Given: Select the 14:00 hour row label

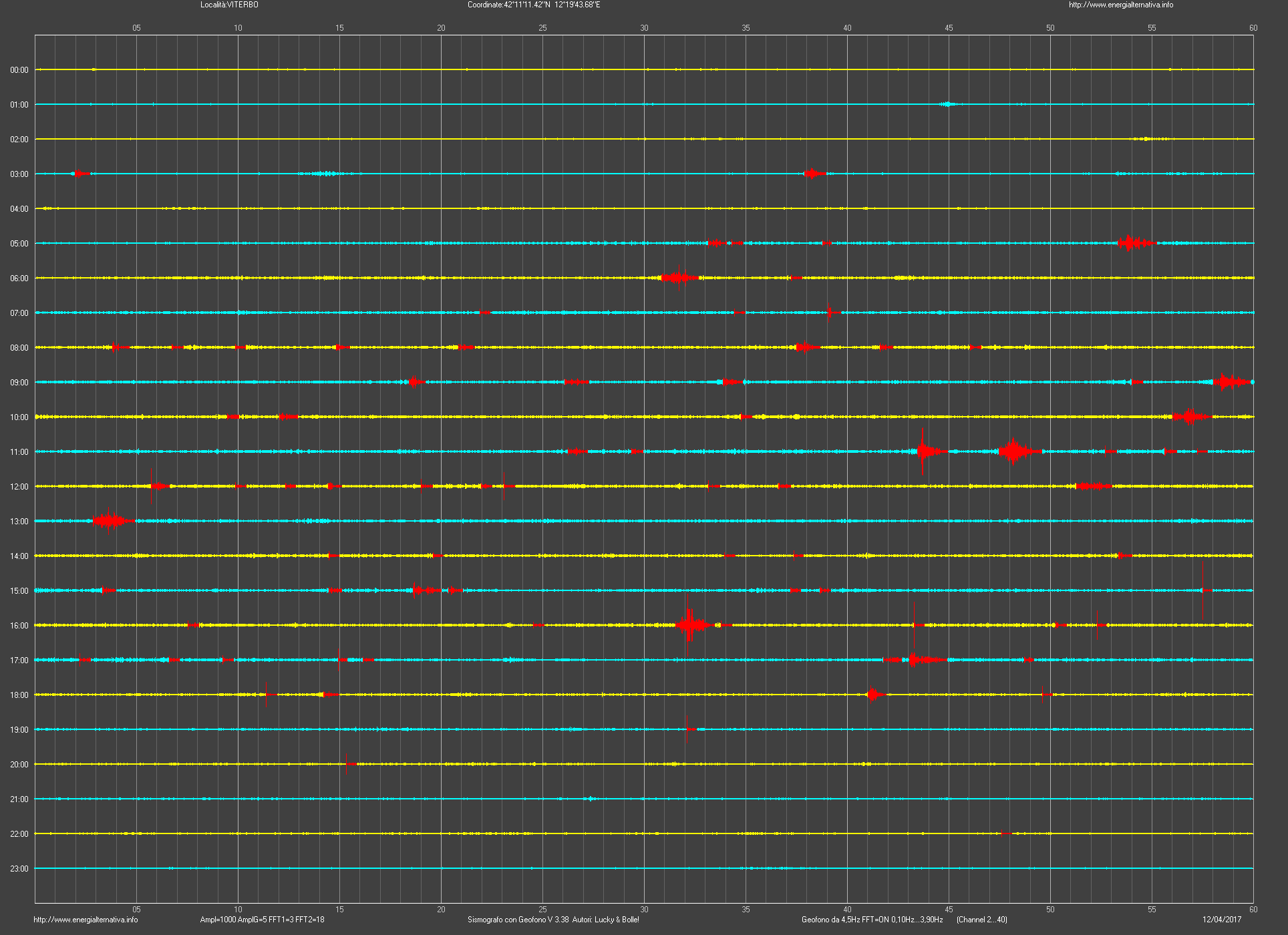Looking at the screenshot, I should [x=19, y=556].
